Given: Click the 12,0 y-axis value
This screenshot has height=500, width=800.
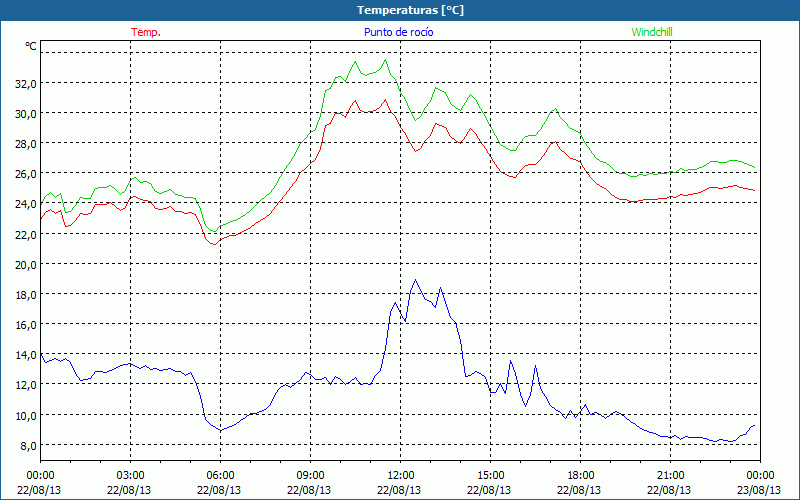Looking at the screenshot, I should [x=26, y=385].
